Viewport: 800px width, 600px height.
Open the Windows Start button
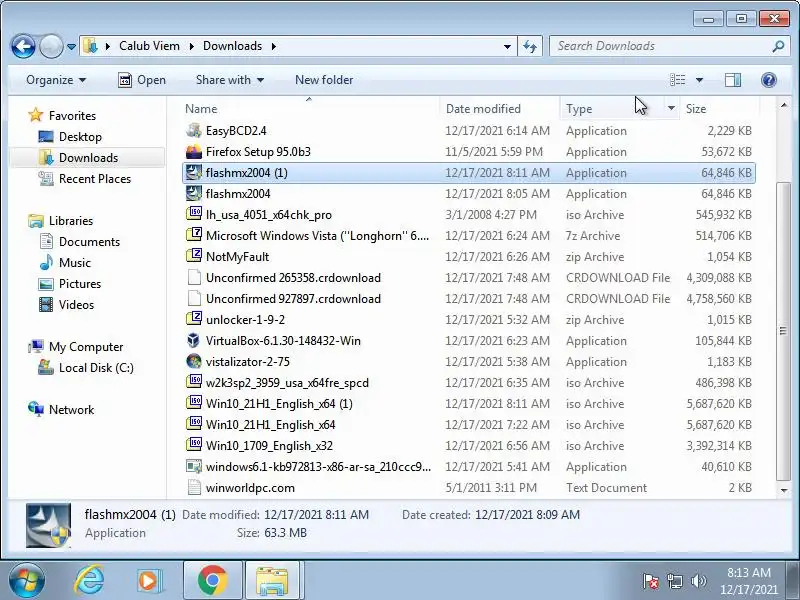tap(26, 581)
